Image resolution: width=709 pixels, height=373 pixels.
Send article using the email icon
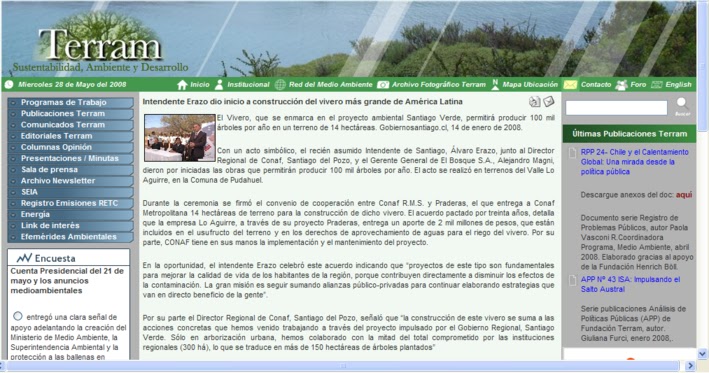pyautogui.click(x=548, y=101)
